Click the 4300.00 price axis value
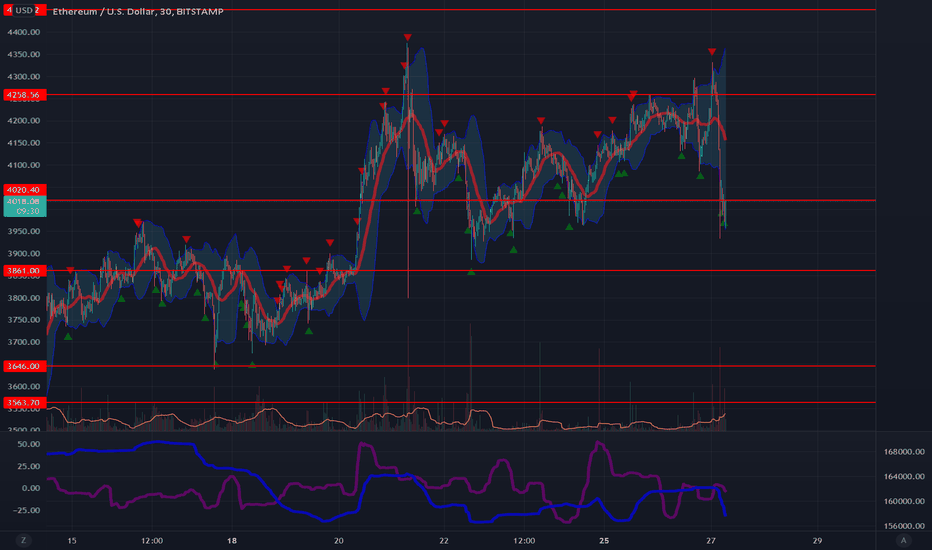The height and width of the screenshot is (550, 932). click(24, 76)
